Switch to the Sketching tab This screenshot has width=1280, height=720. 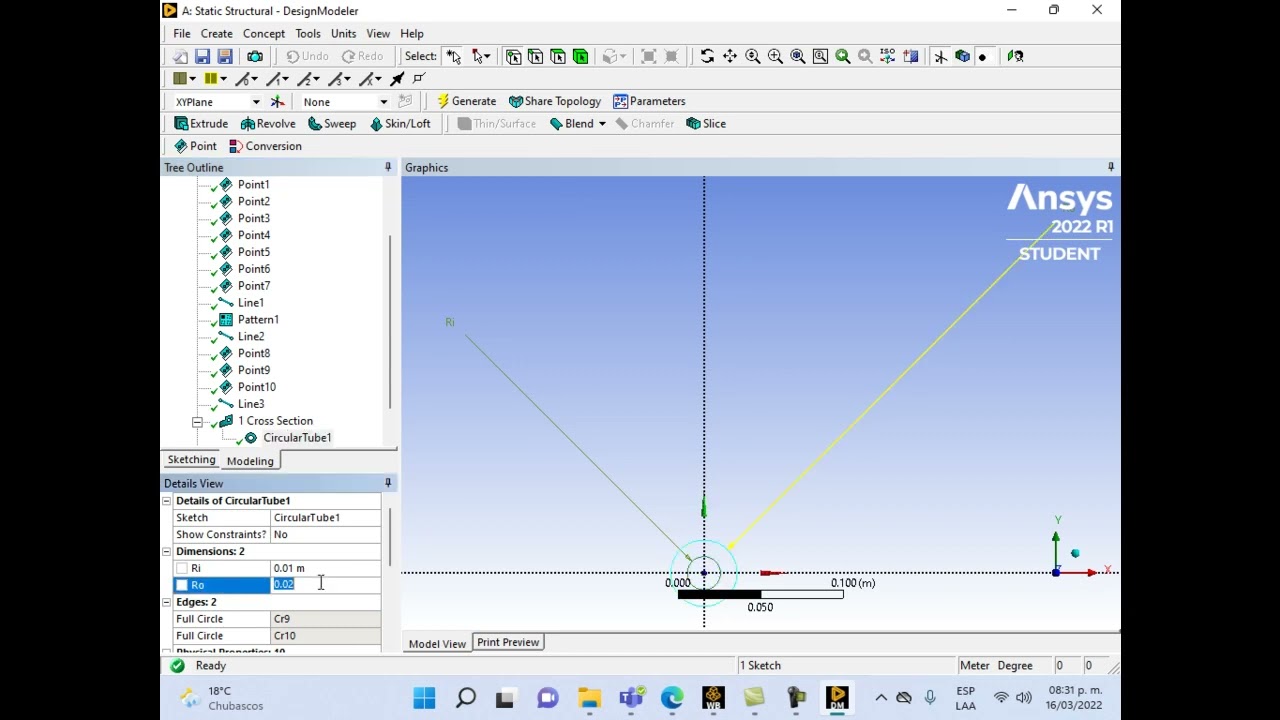(x=191, y=460)
